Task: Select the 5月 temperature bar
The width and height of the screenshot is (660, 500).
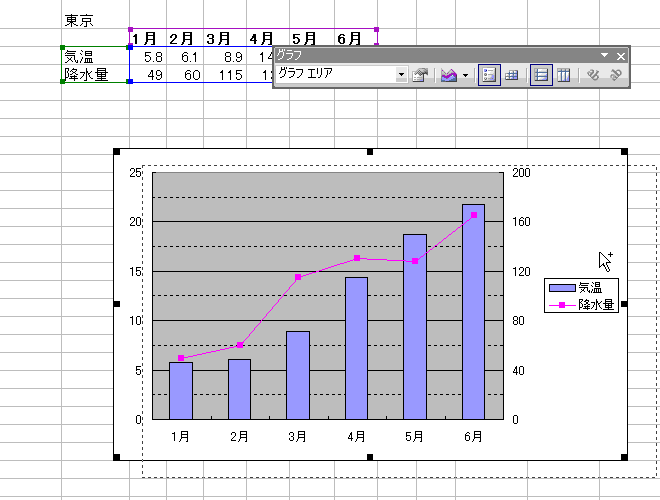Action: [x=415, y=327]
